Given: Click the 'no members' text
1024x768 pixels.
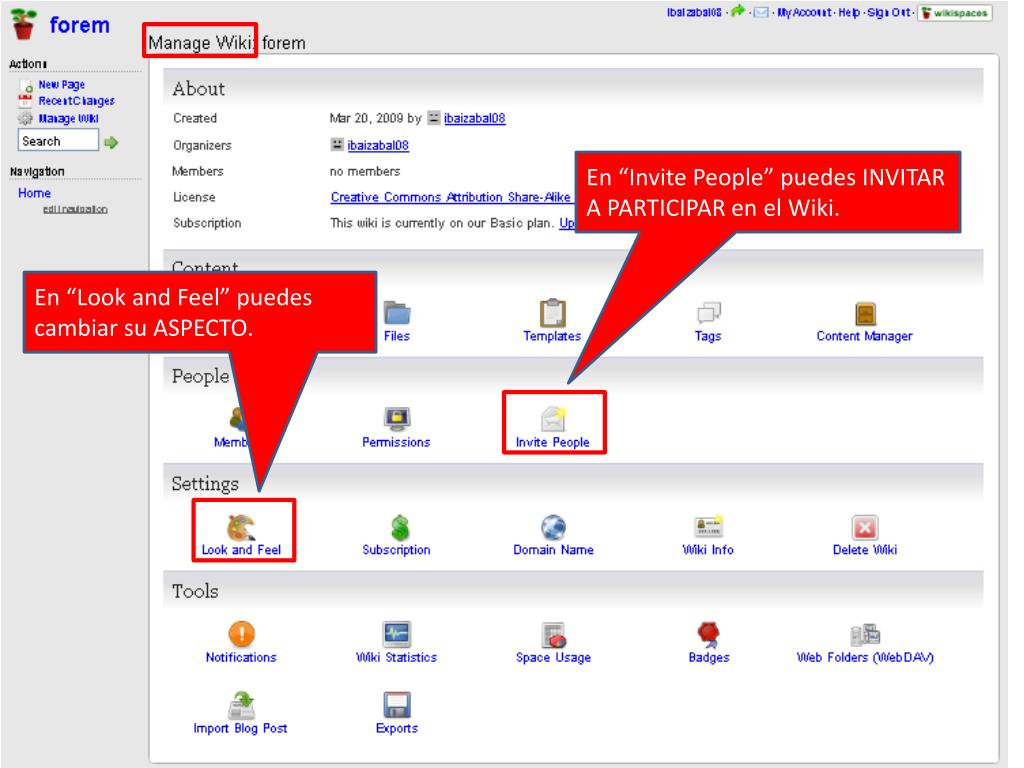Looking at the screenshot, I should coord(364,171).
